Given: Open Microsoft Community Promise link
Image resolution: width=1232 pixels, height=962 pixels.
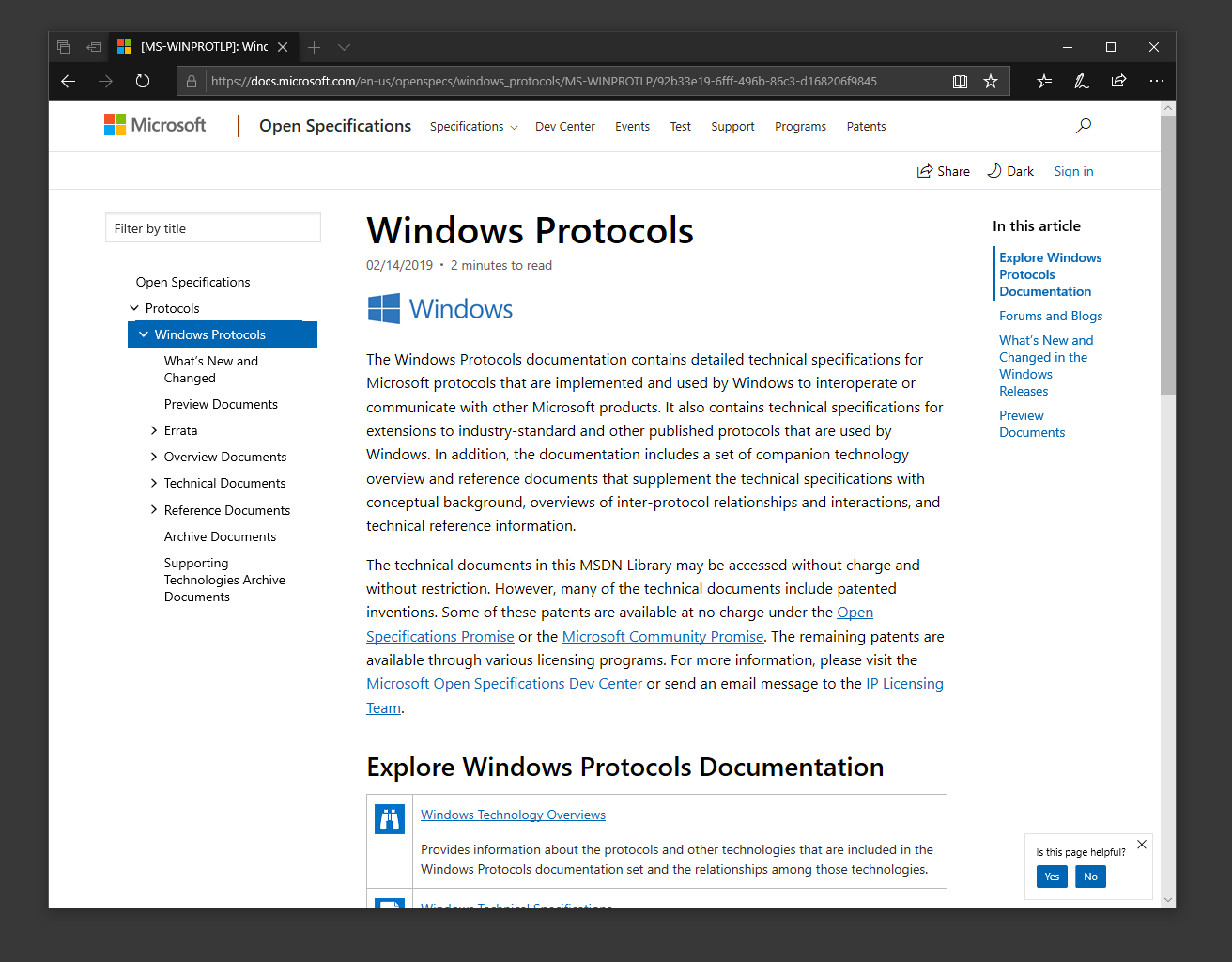Looking at the screenshot, I should coord(663,636).
